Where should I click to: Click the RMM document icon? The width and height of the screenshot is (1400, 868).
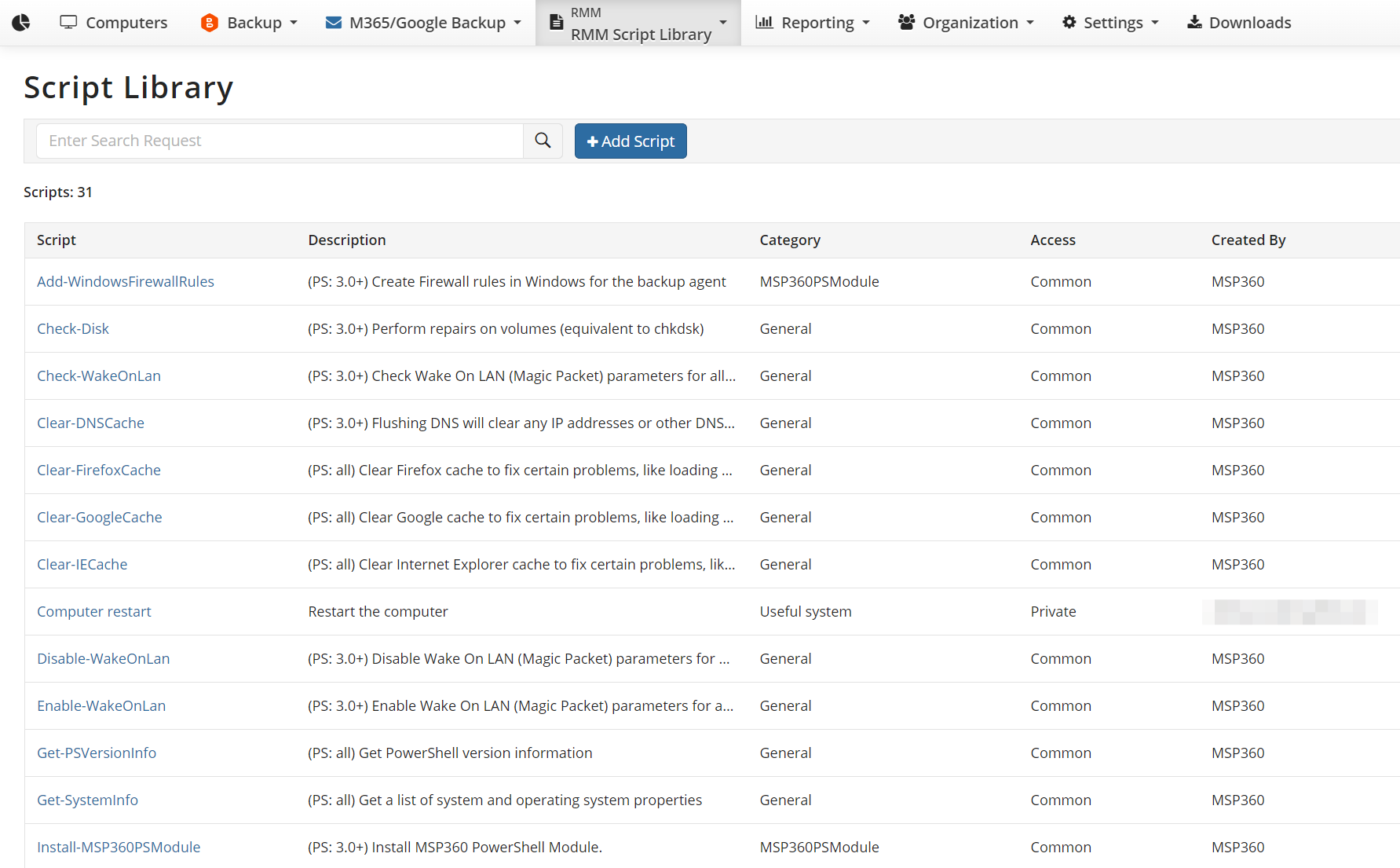(556, 23)
